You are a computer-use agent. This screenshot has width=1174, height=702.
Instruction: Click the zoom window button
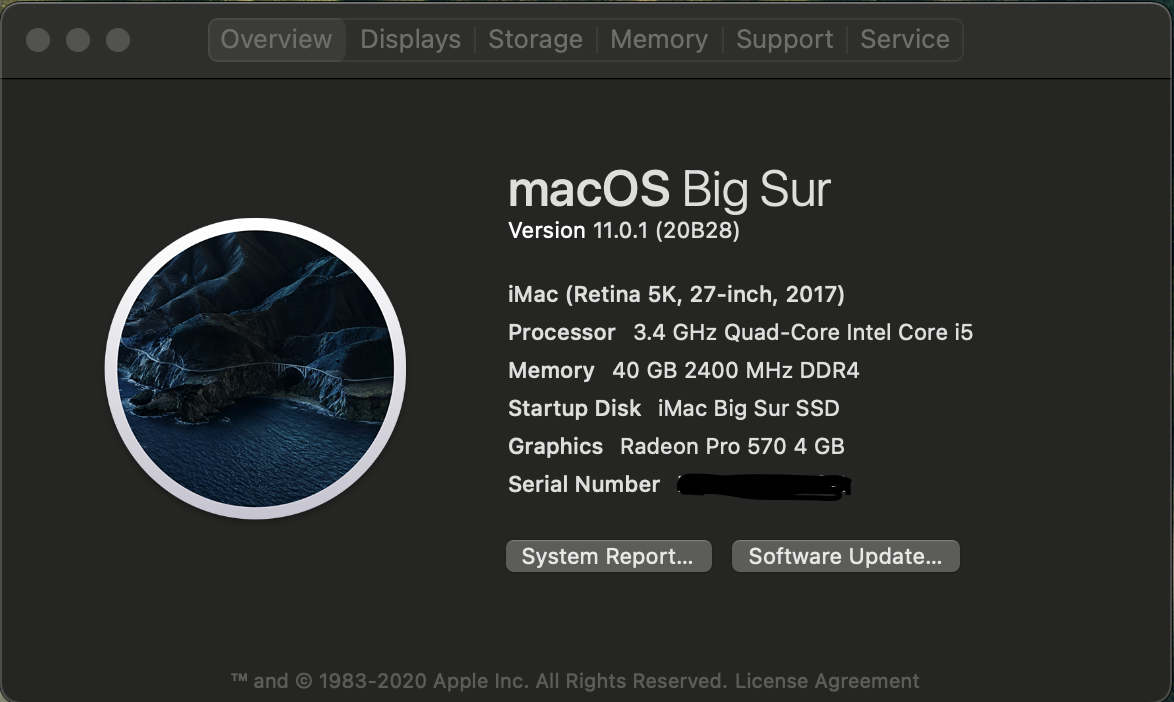pyautogui.click(x=118, y=40)
